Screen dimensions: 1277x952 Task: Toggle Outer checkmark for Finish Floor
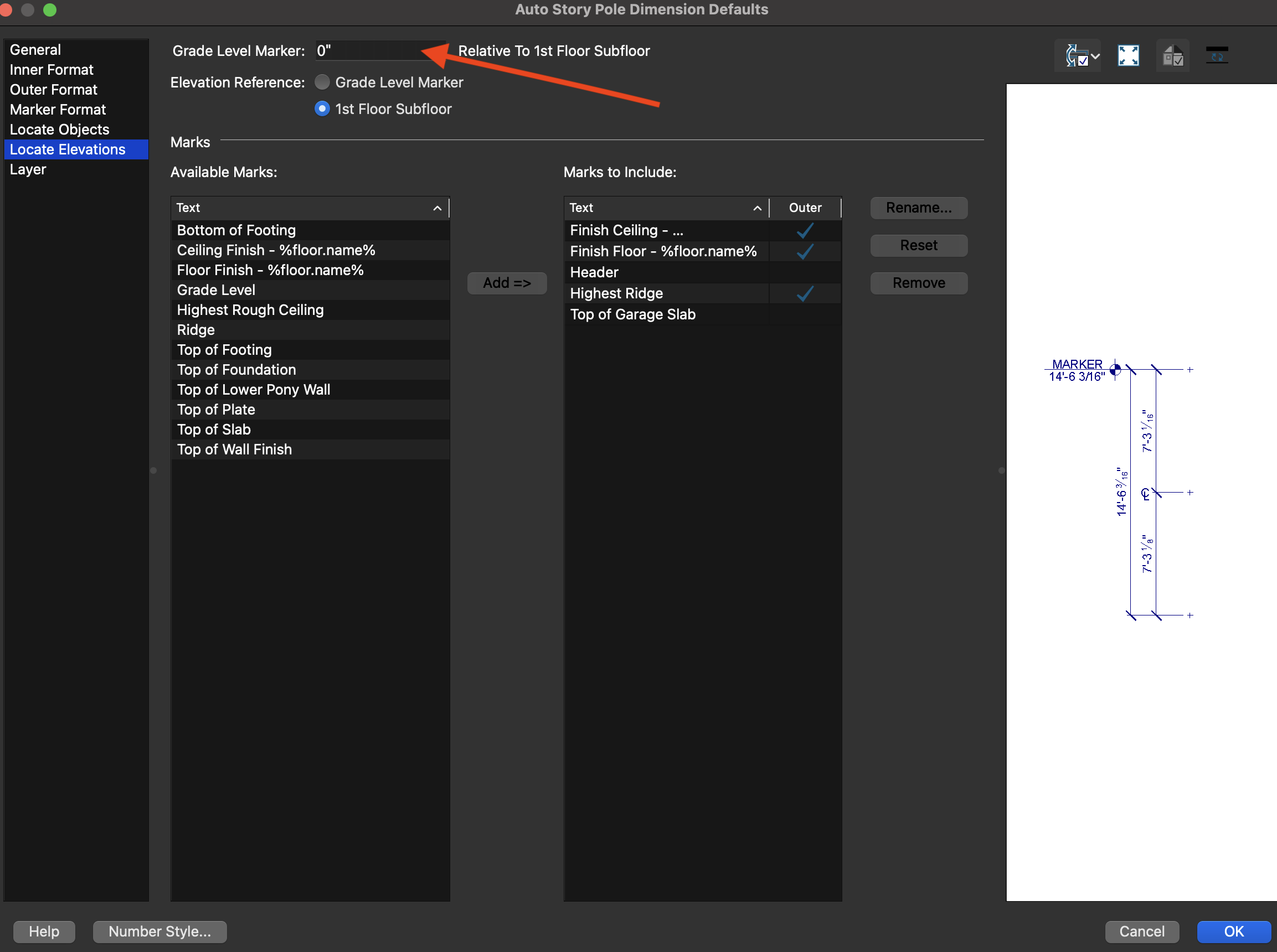(805, 251)
